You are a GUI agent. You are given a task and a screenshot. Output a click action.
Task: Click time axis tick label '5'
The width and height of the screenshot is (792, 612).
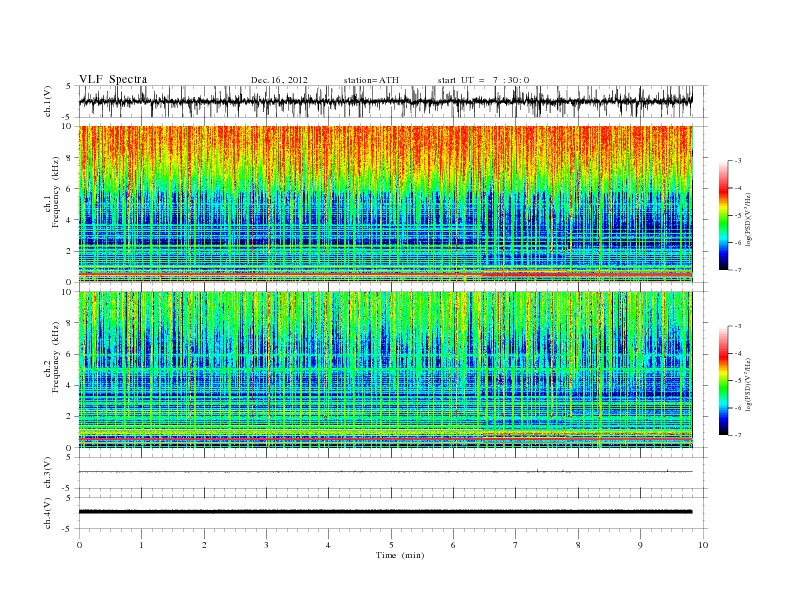391,545
